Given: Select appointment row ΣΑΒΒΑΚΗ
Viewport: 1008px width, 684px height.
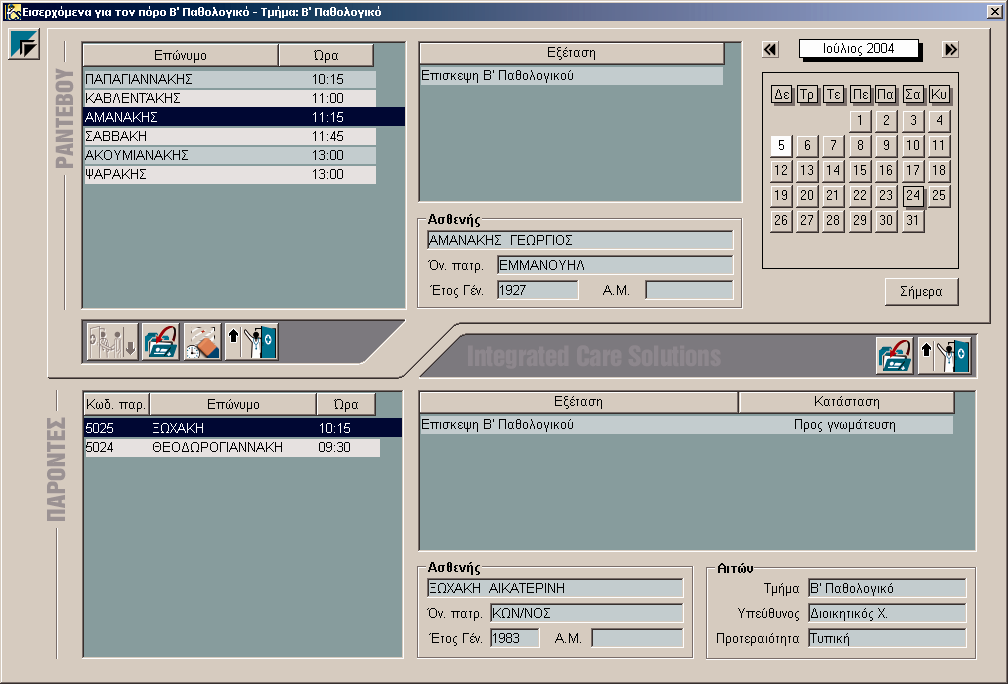Looking at the screenshot, I should (x=230, y=136).
